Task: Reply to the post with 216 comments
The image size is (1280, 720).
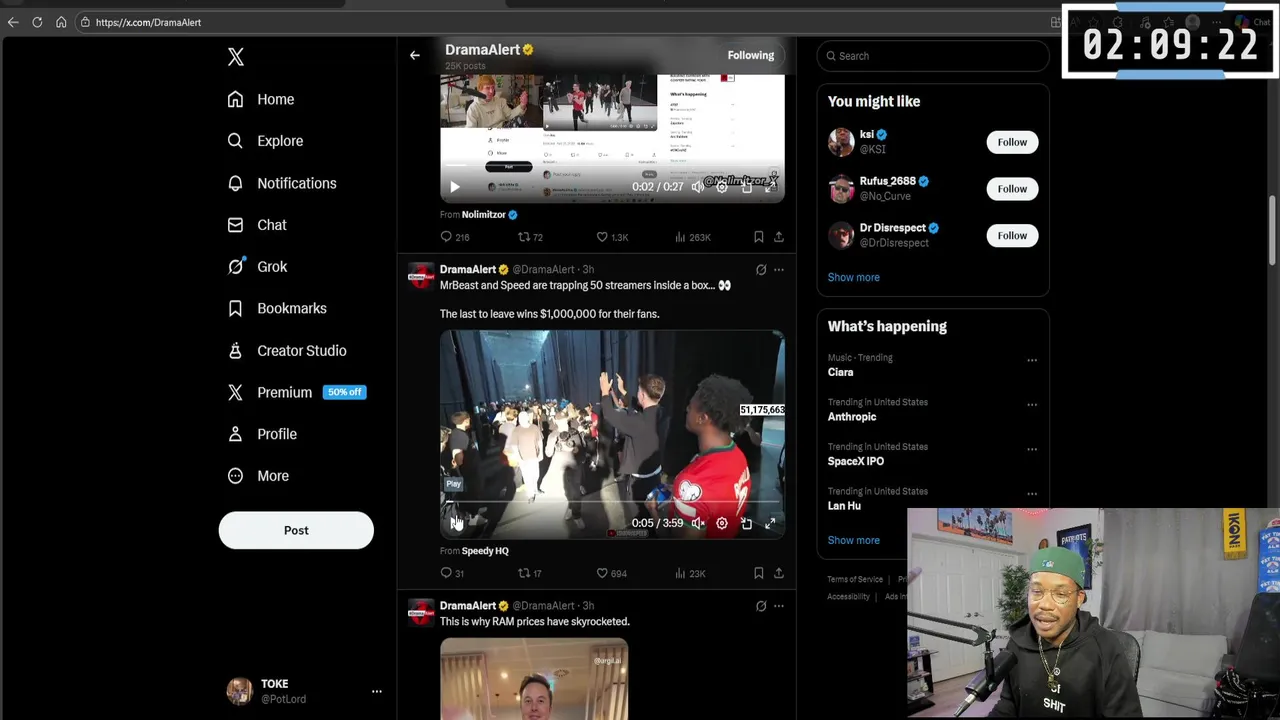Action: point(455,237)
